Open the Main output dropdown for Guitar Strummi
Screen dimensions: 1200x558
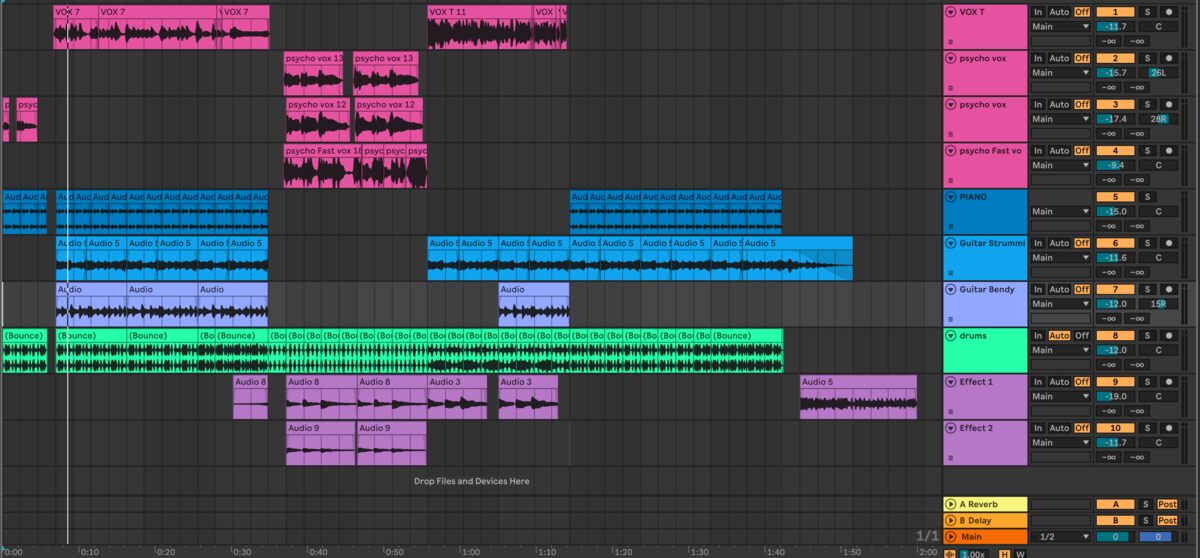pos(1060,258)
